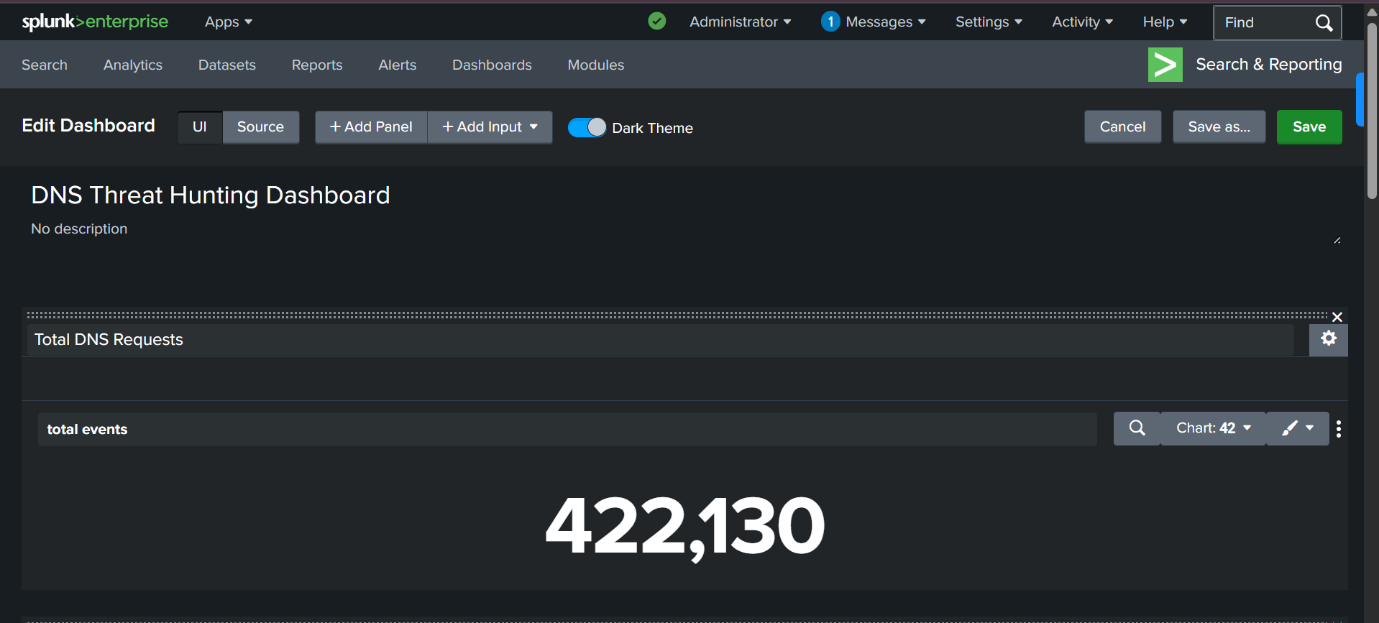Click the green health status check icon

pos(657,21)
